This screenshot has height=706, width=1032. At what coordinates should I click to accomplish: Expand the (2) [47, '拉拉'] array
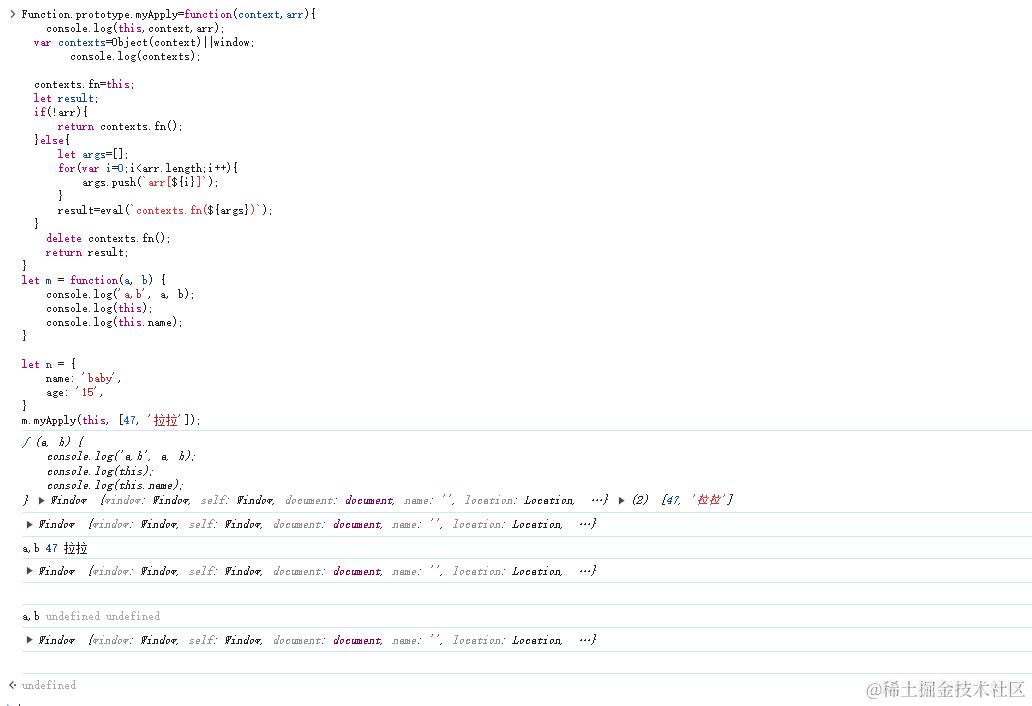(x=621, y=501)
